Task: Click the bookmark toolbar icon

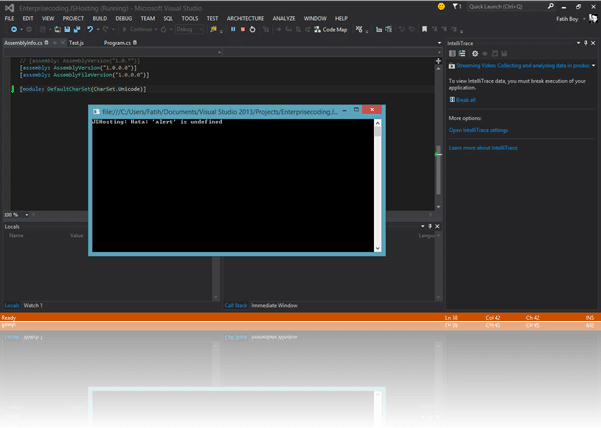Action: (424, 30)
